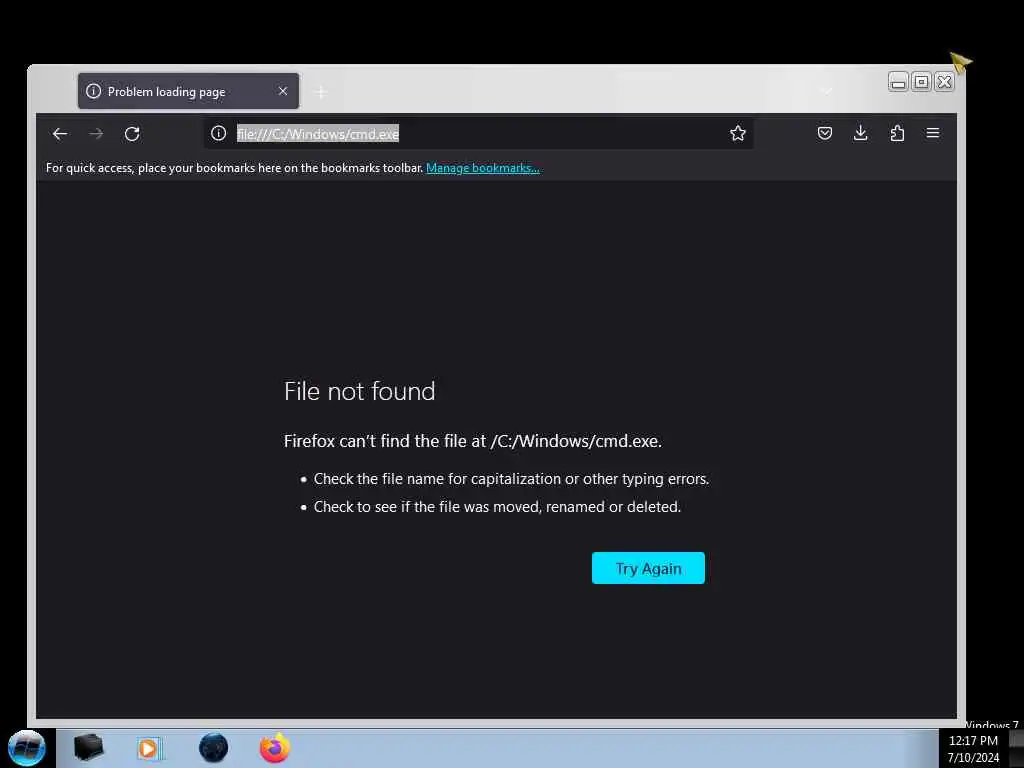The height and width of the screenshot is (768, 1024).
Task: Open the Downloads panel
Action: 861,133
